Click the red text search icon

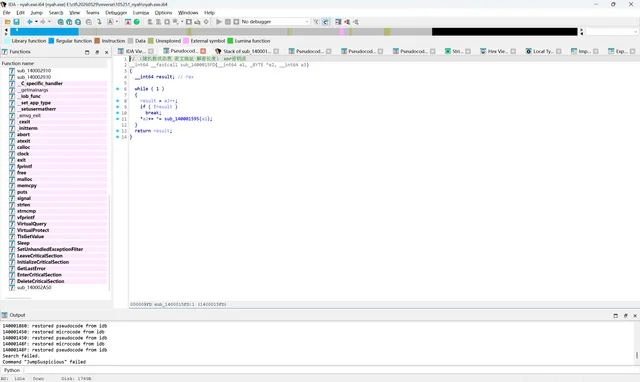(128, 22)
